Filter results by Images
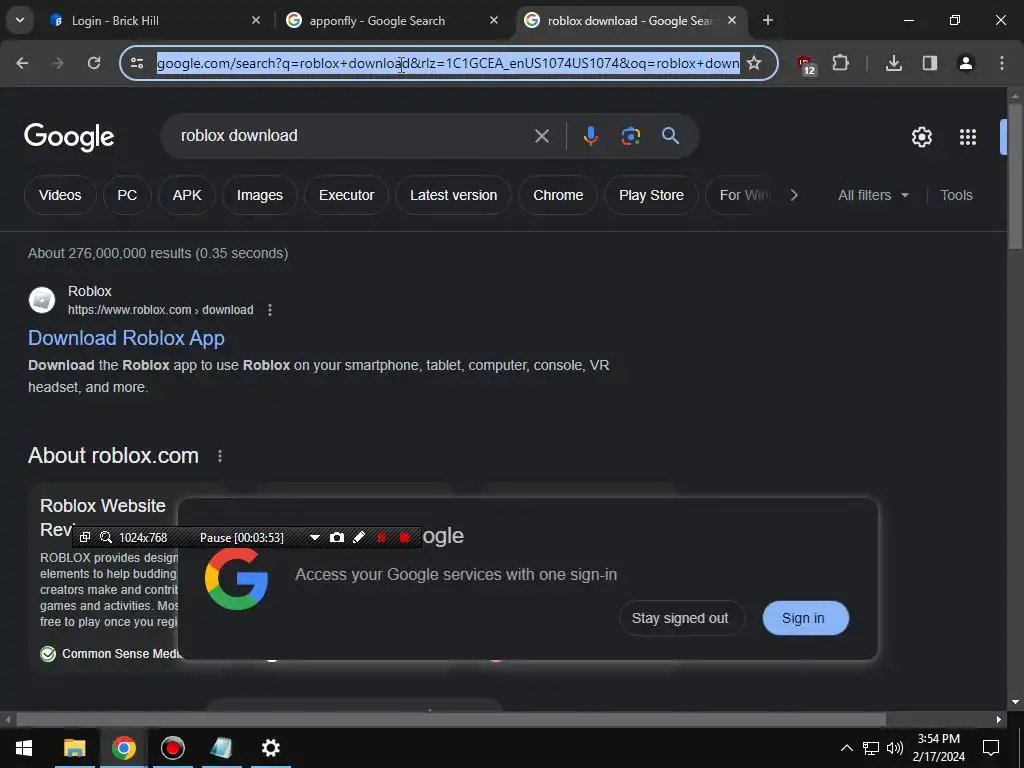Viewport: 1024px width, 768px height. click(x=259, y=195)
